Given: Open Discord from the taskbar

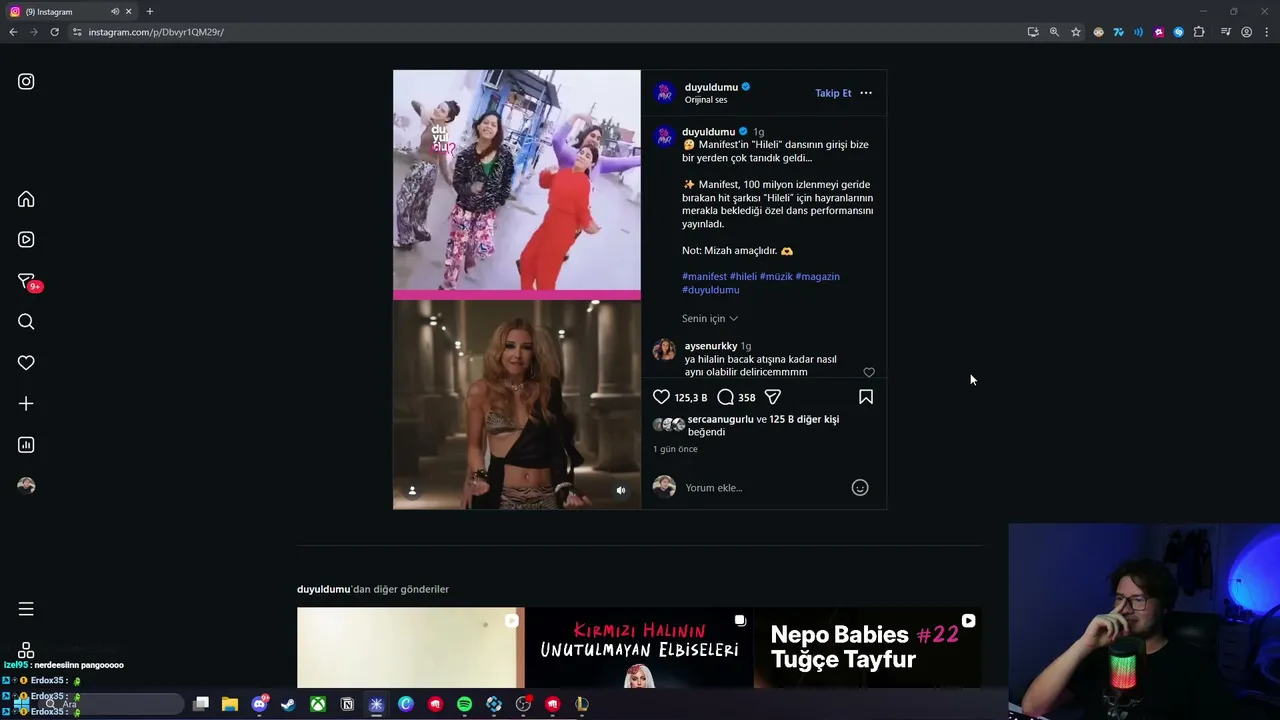Looking at the screenshot, I should tap(260, 704).
